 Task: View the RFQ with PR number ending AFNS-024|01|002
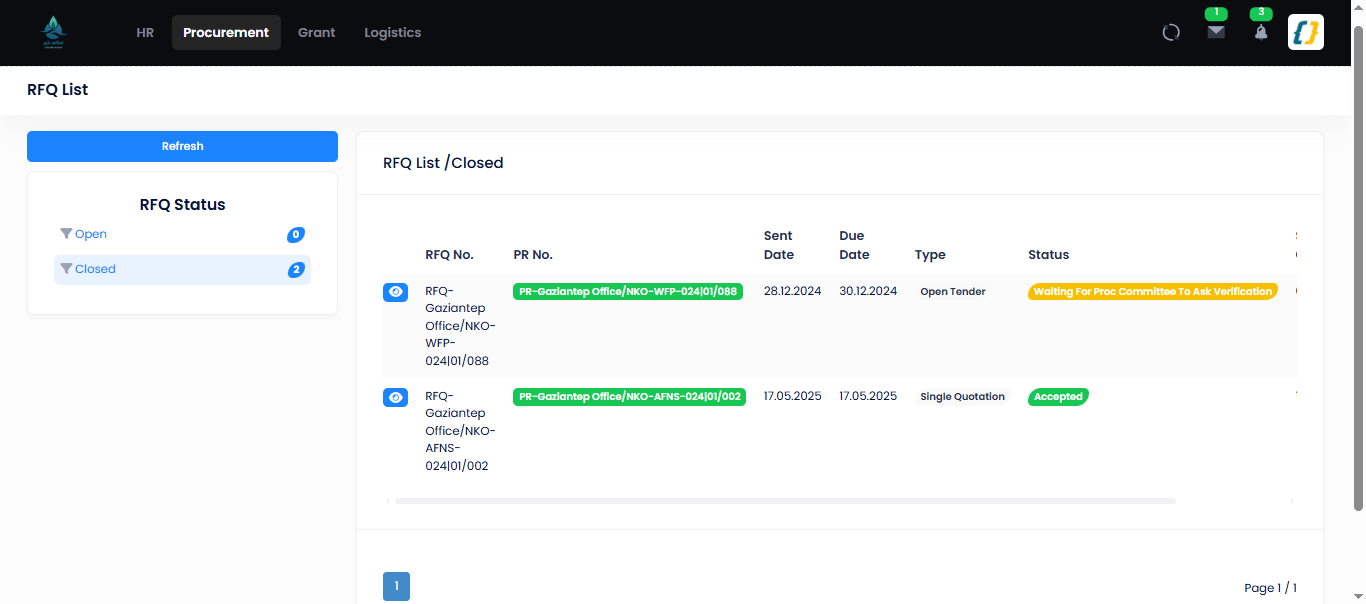[396, 397]
